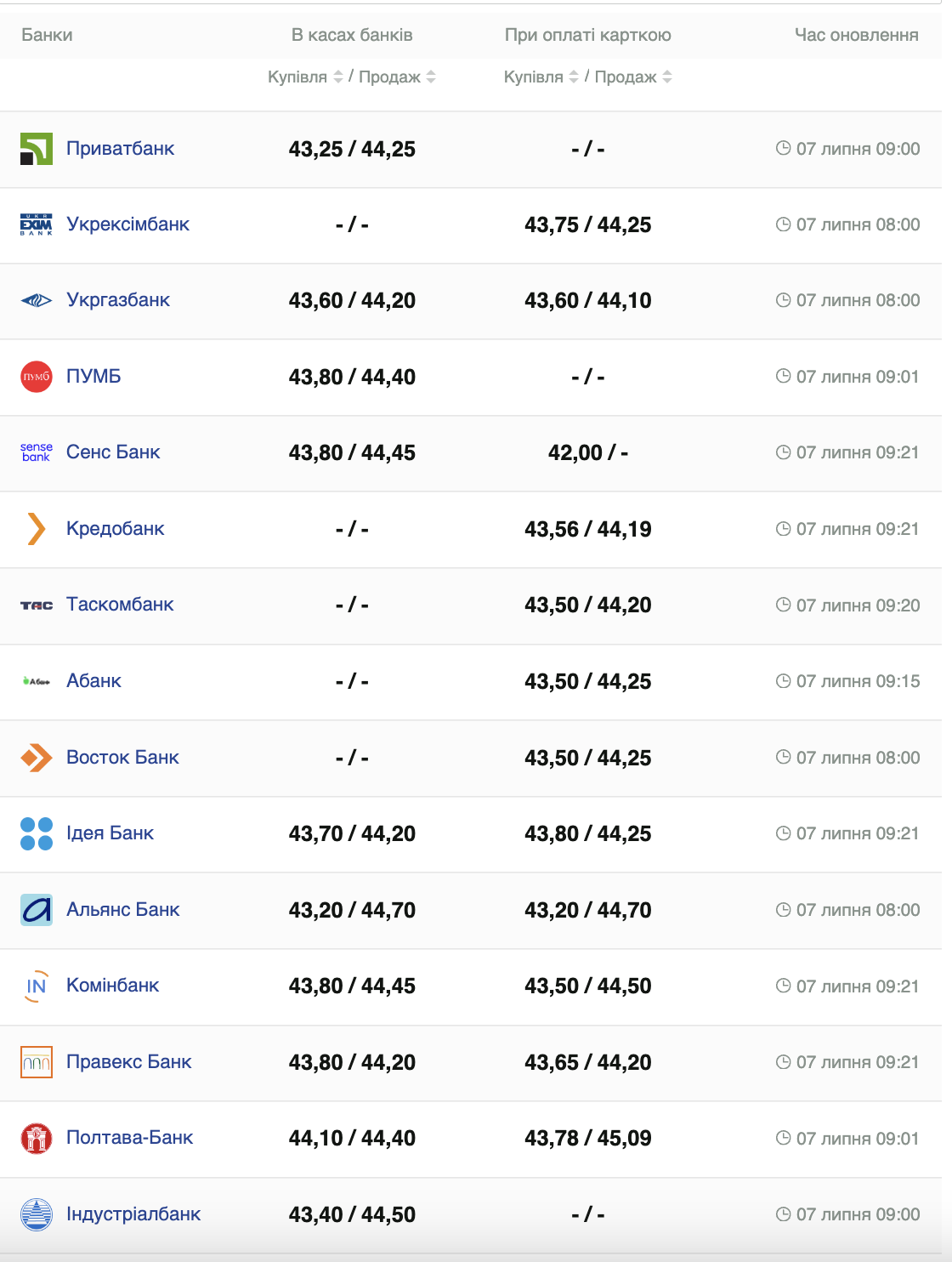Viewport: 952px width, 1262px height.
Task: Open the Таскомбанк bank page
Action: [x=120, y=605]
